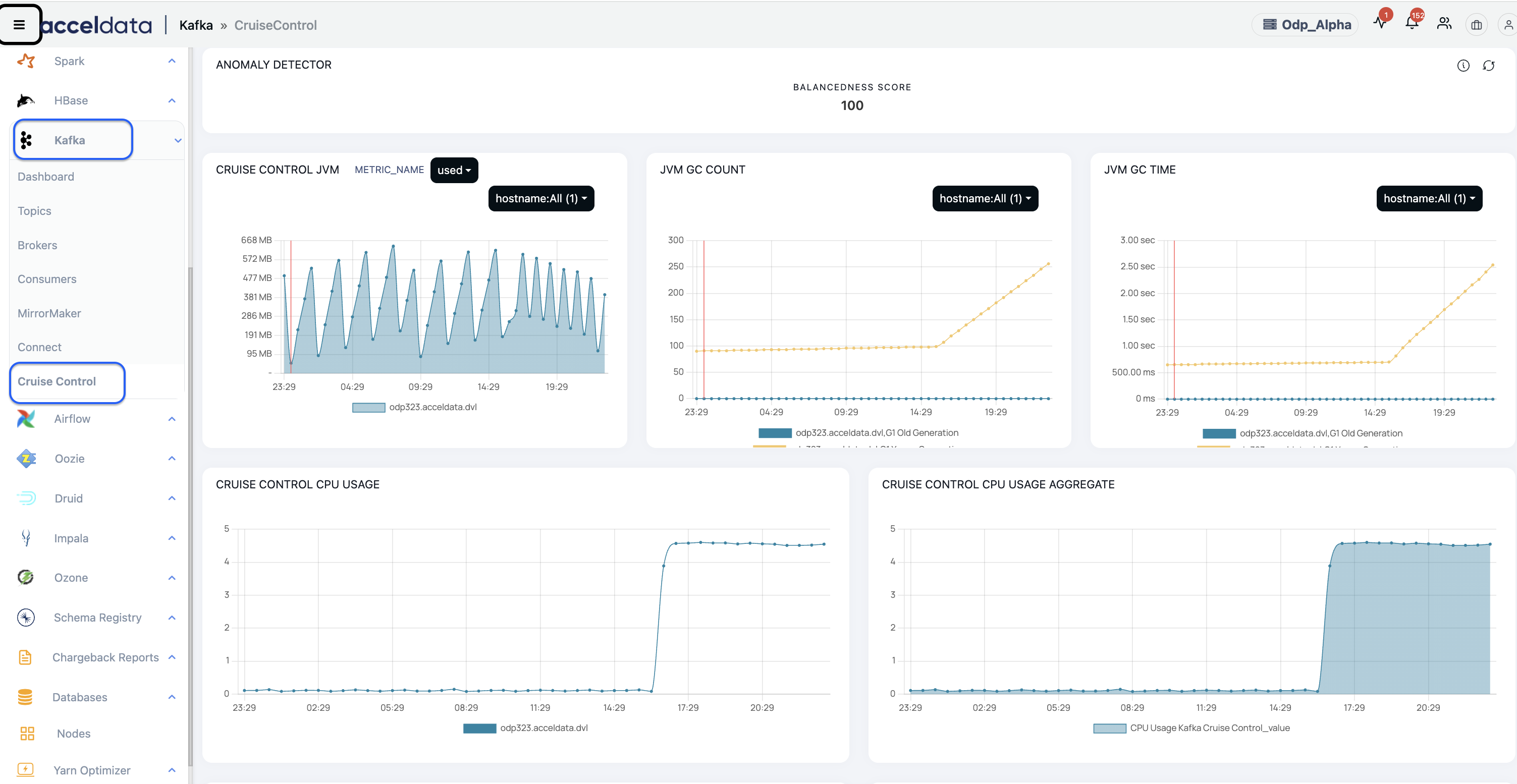Expand the Databases menu chevron

tap(172, 697)
